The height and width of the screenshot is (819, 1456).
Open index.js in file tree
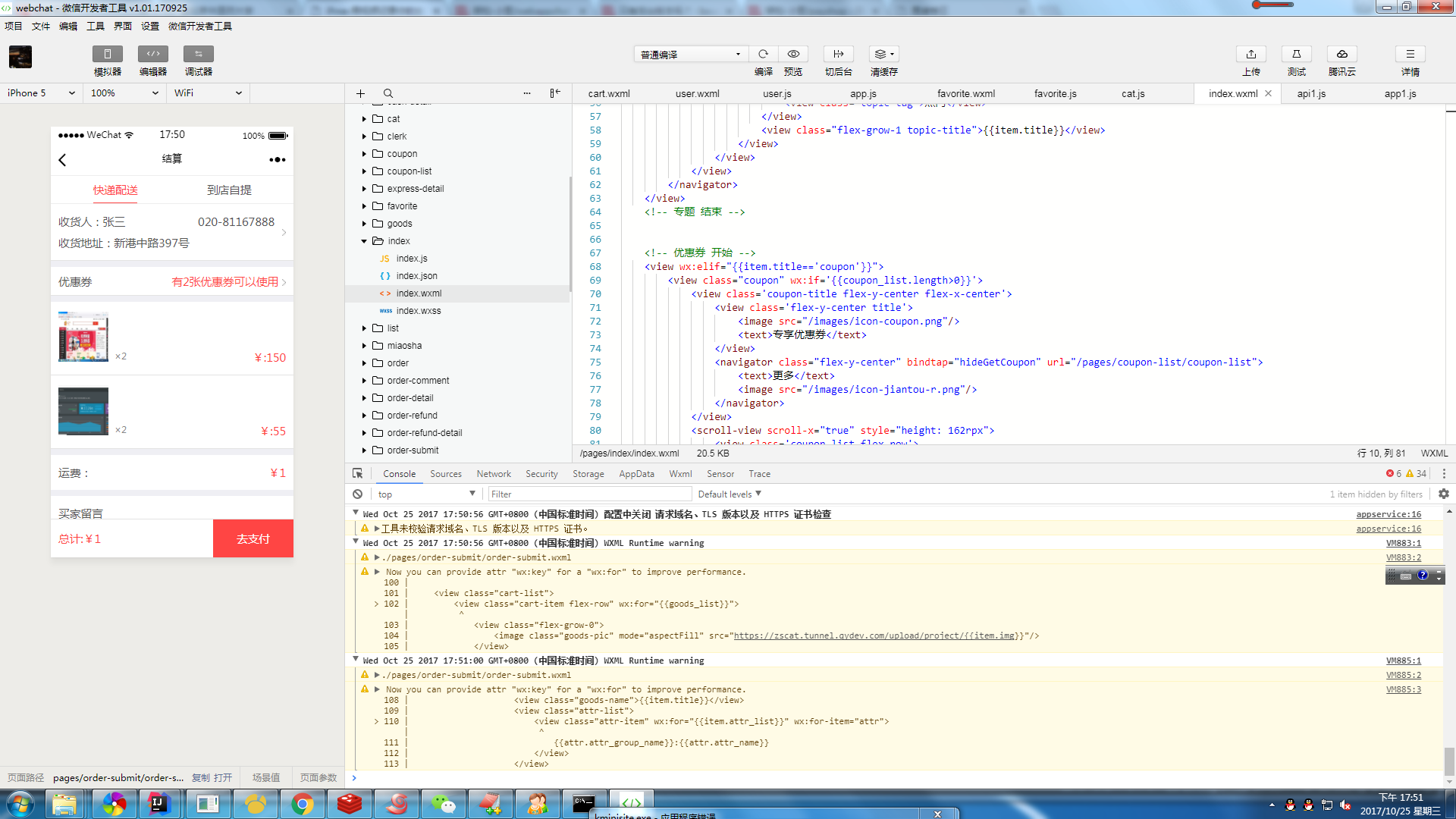point(412,259)
